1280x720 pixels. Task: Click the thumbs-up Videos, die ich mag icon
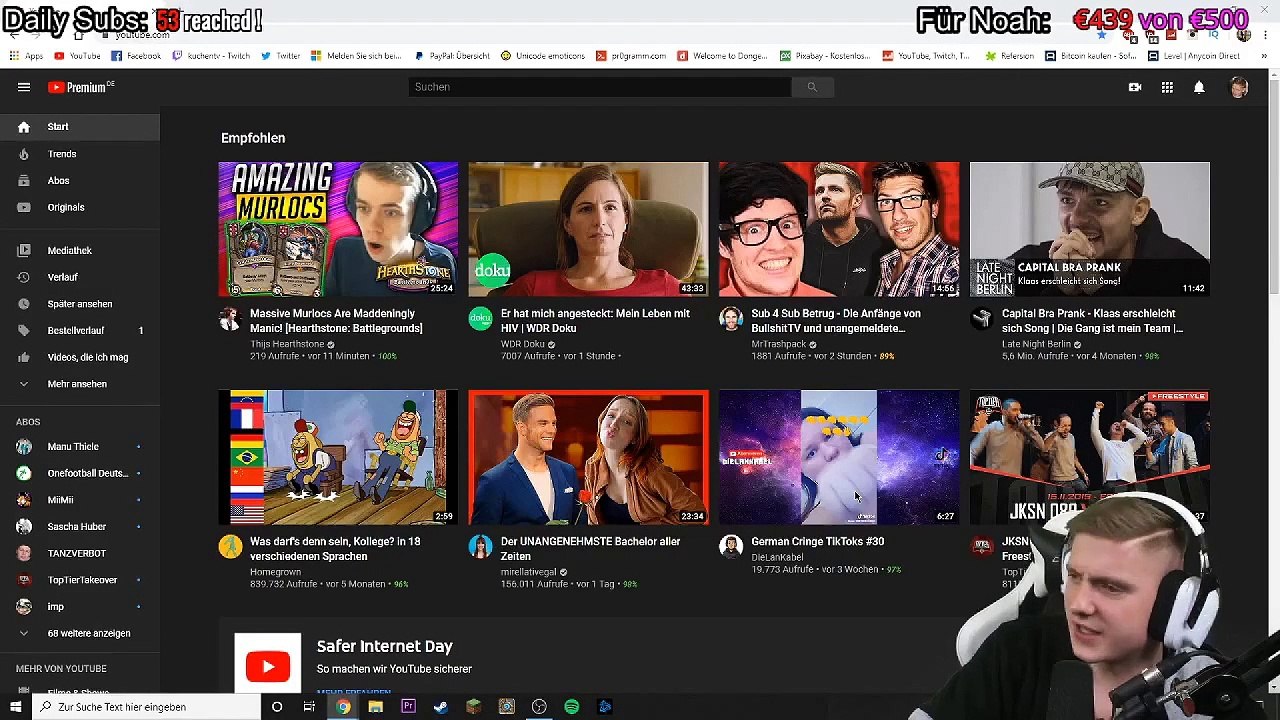24,357
